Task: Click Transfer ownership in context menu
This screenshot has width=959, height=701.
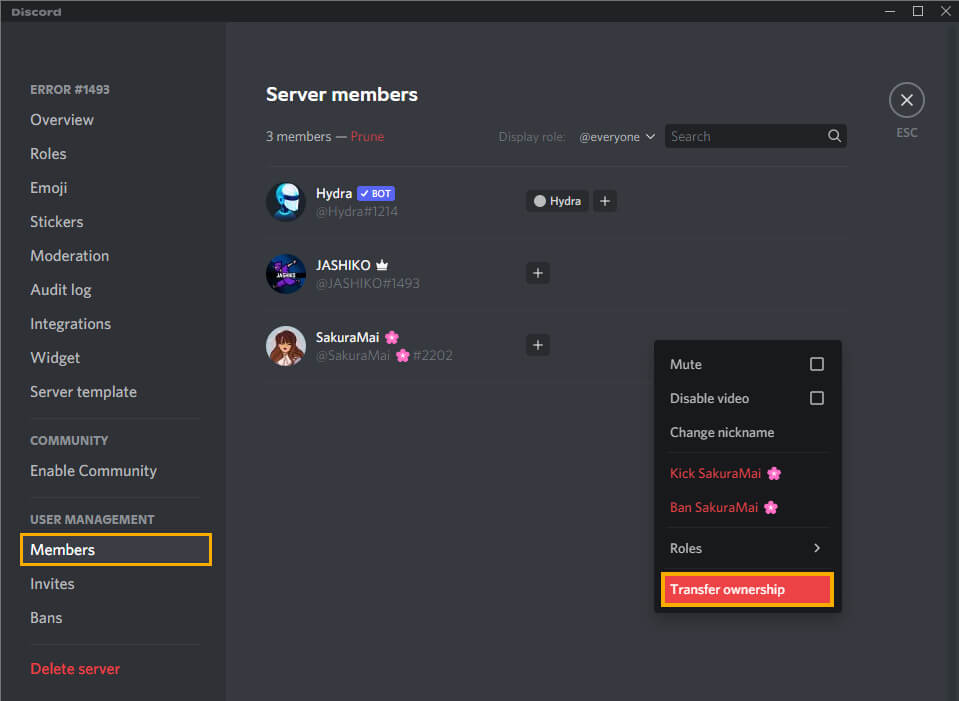Action: point(747,590)
